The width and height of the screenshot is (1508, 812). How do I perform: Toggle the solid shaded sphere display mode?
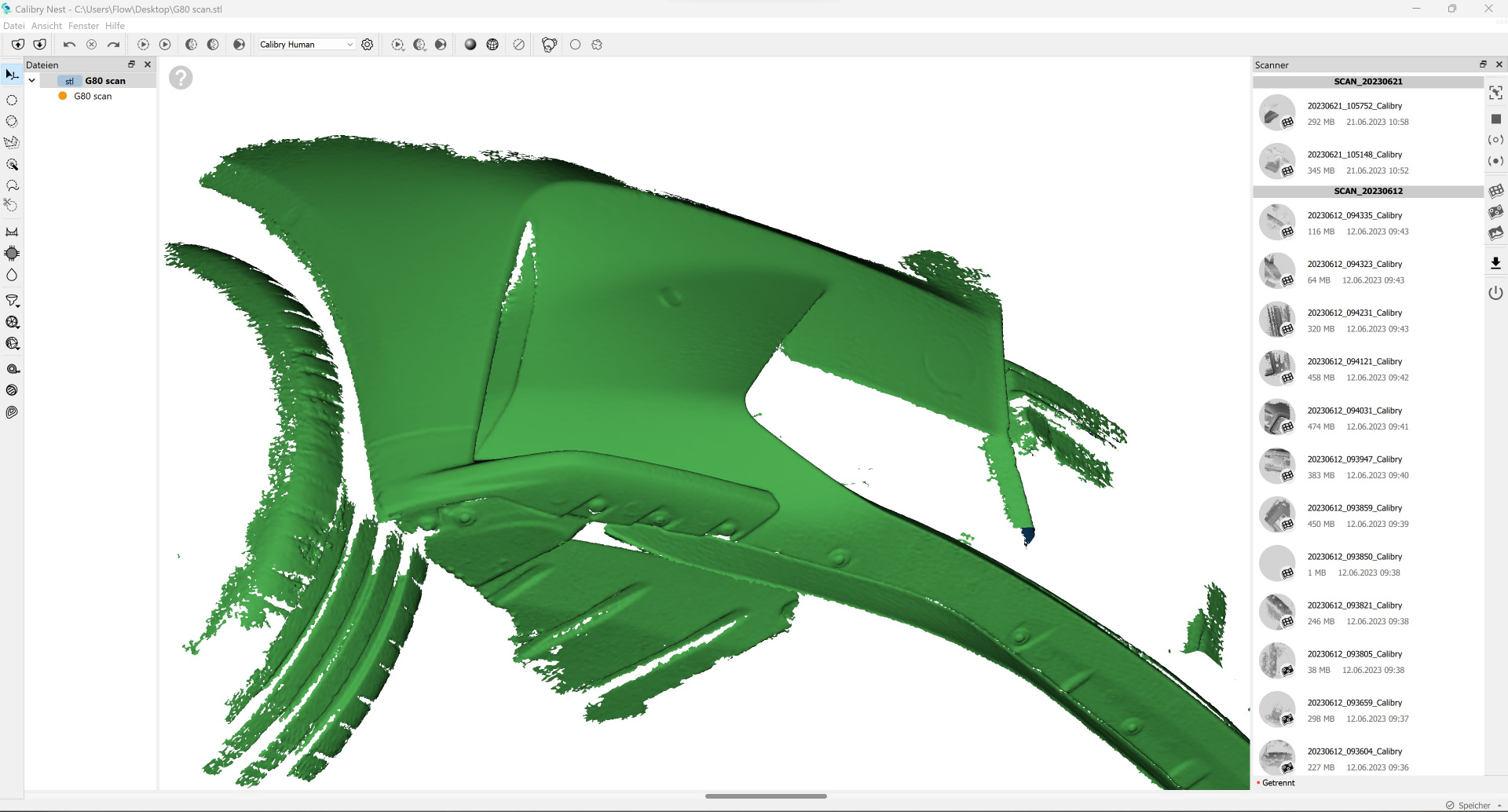pos(470,45)
